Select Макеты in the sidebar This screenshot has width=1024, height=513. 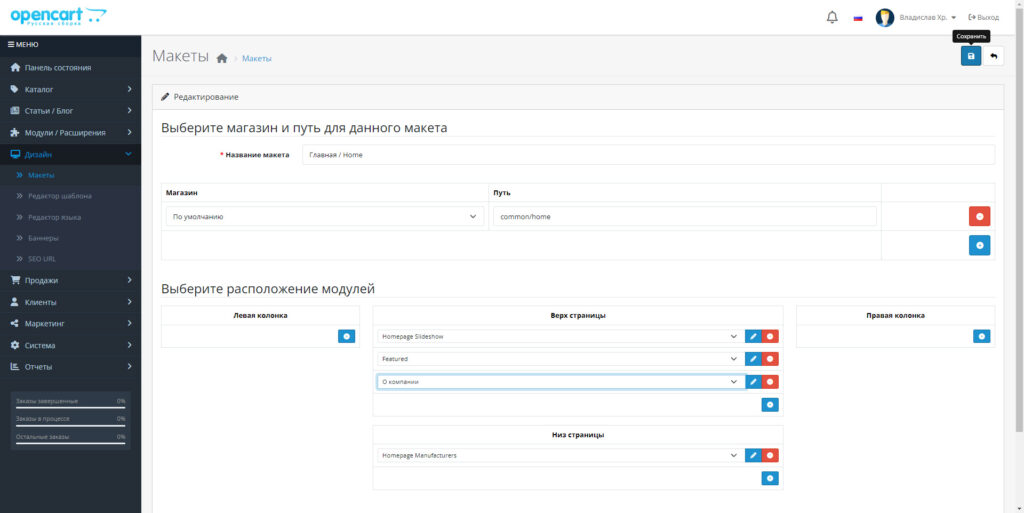71,176
